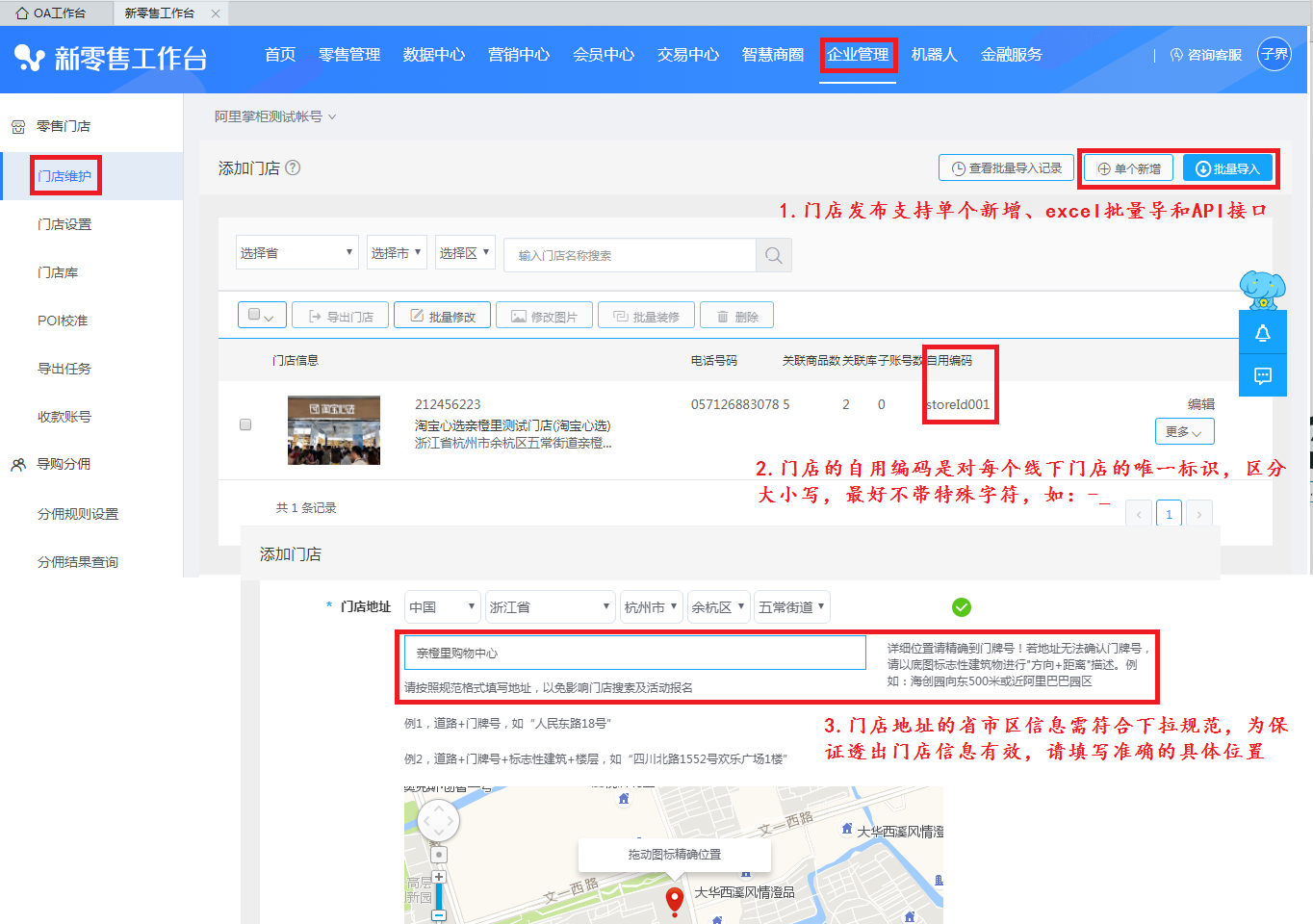The height and width of the screenshot is (924, 1313).
Task: Open the store photo thumbnail
Action: pos(334,430)
